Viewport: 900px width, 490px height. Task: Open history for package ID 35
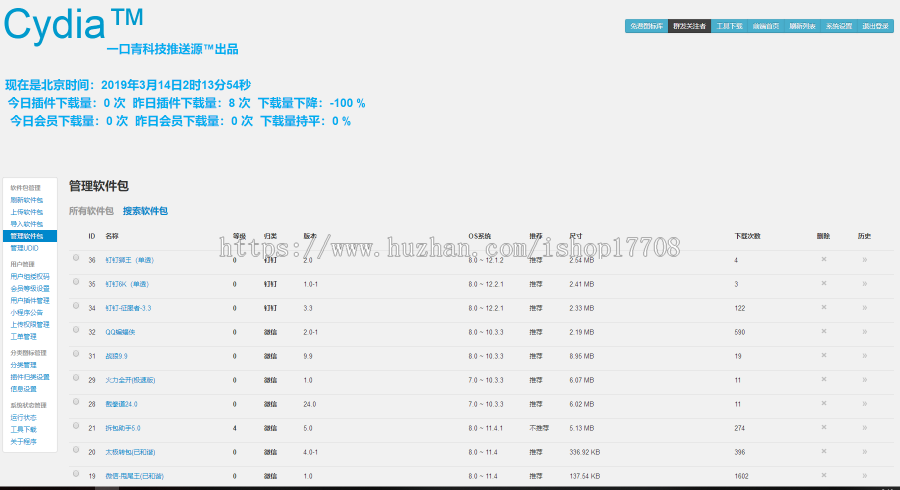point(864,284)
